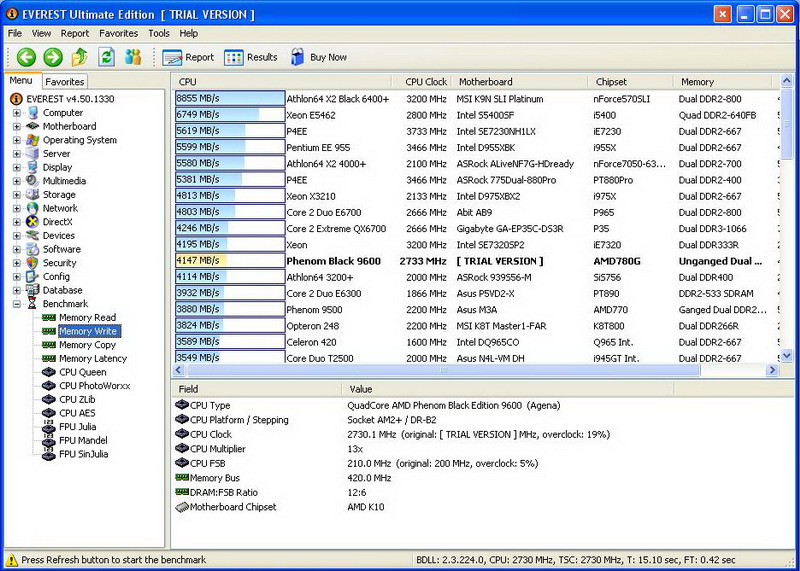Select the Devices icon in tree
The height and width of the screenshot is (571, 800).
pyautogui.click(x=32, y=236)
